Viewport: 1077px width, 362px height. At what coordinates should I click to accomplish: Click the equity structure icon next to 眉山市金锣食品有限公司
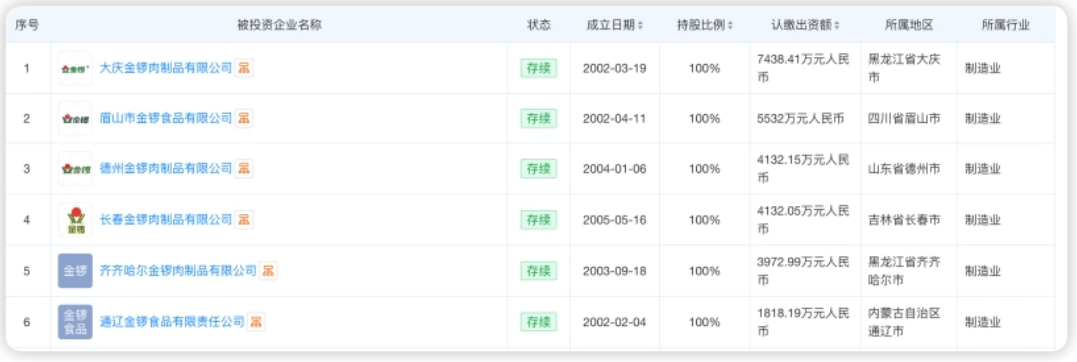(244, 118)
